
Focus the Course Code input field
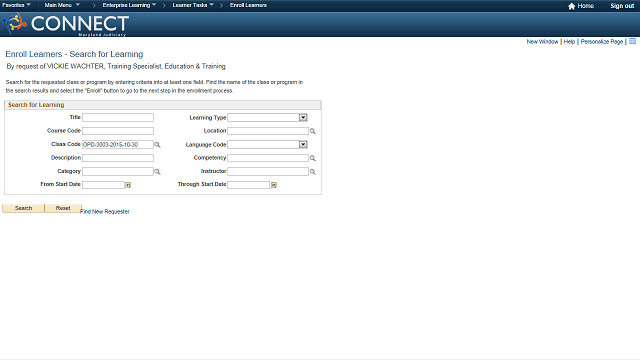(x=118, y=131)
